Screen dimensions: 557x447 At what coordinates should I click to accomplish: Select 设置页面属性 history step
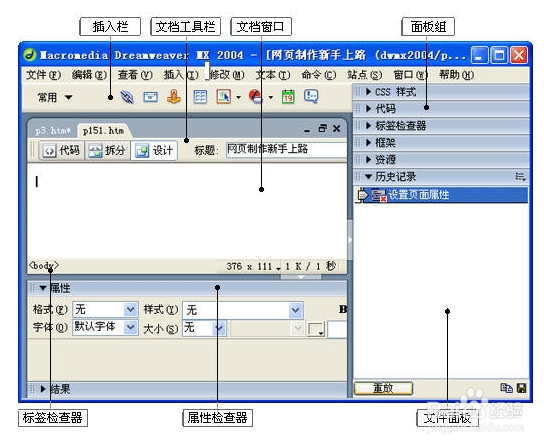click(x=442, y=195)
